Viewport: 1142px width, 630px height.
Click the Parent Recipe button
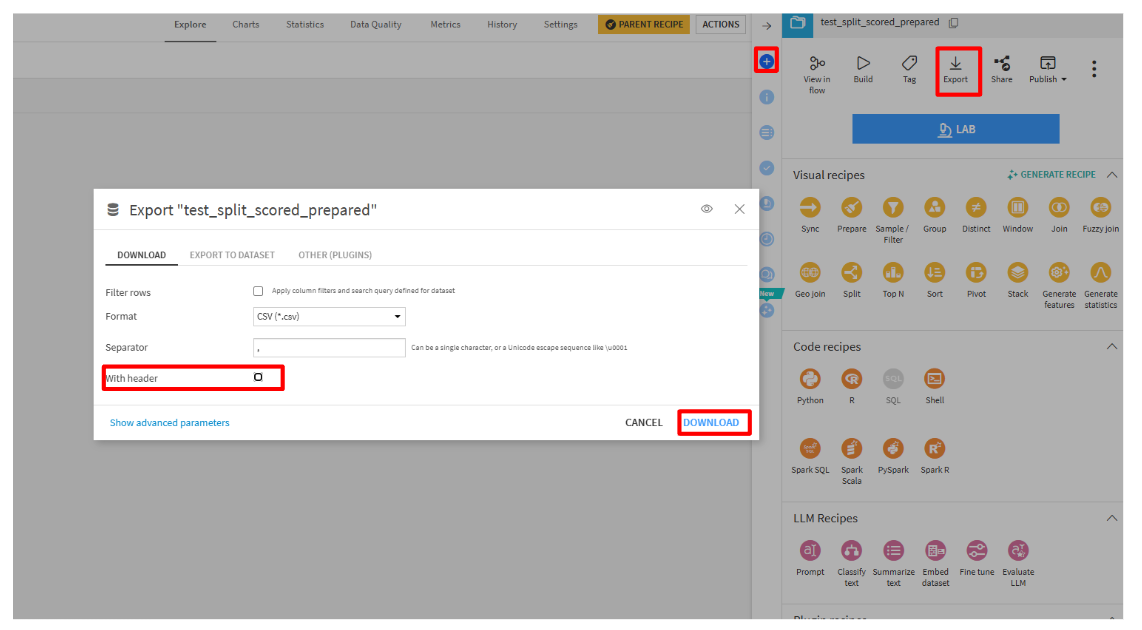(644, 25)
